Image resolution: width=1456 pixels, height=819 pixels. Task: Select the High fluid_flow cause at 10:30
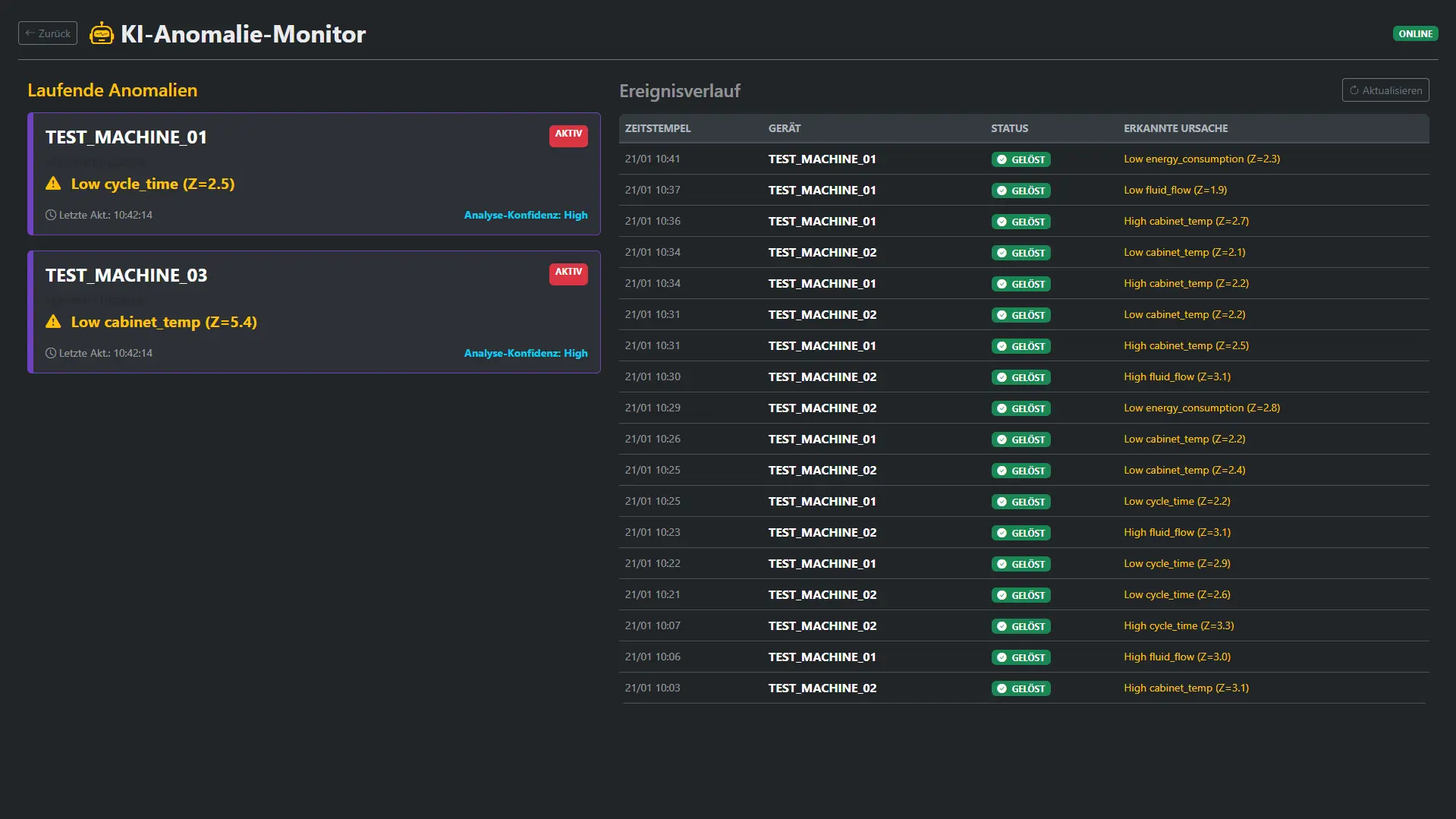pos(1177,376)
